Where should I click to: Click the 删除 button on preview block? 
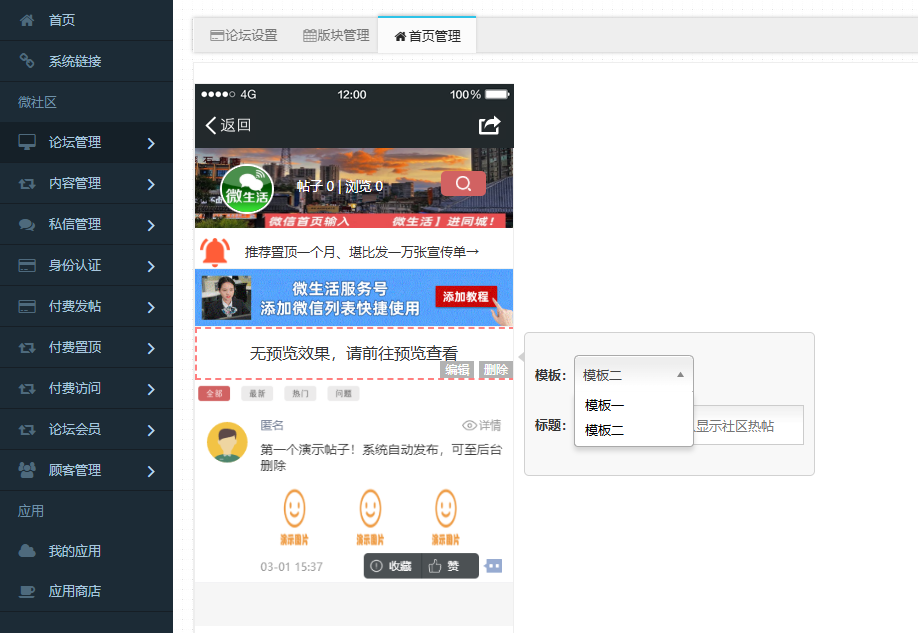[496, 370]
